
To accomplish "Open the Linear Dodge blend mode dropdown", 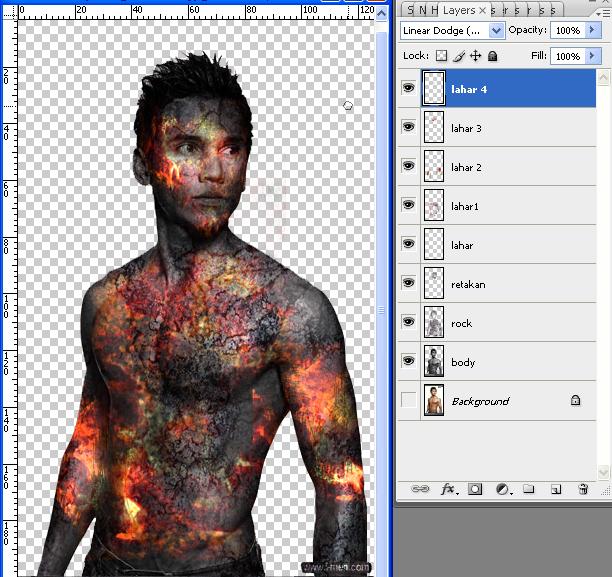I will [496, 30].
